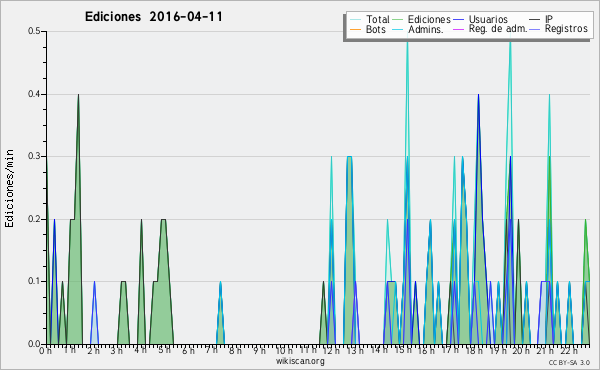Click the 'Ediciones 2016-04-11' chart title
This screenshot has height=370, width=600.
pos(153,17)
